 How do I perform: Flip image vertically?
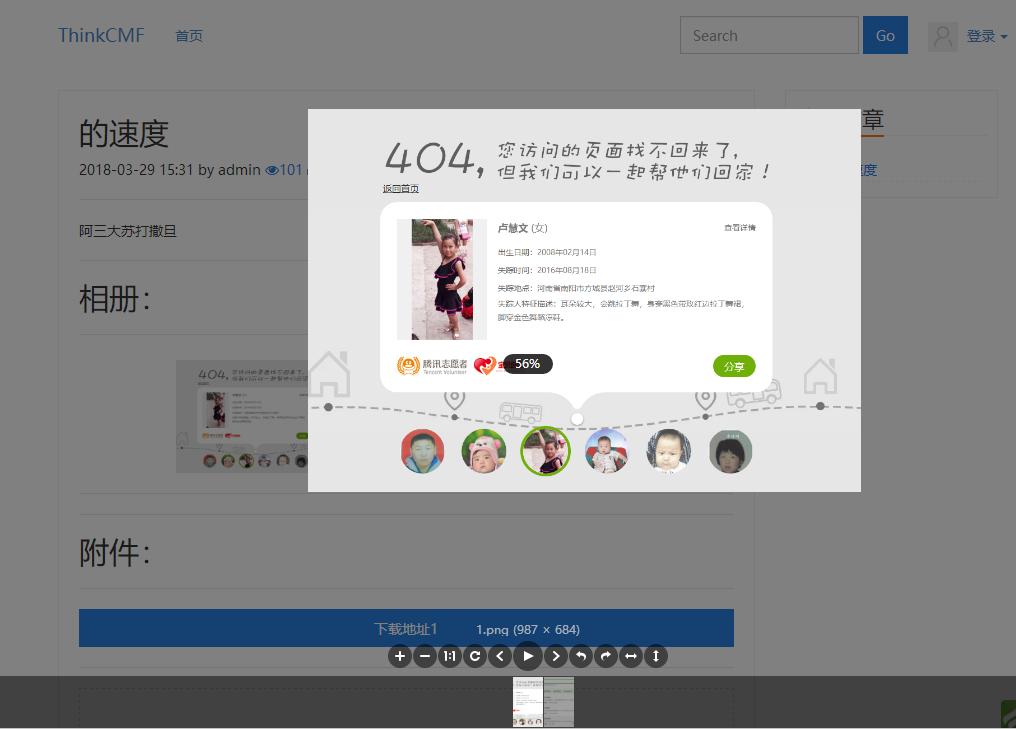656,657
